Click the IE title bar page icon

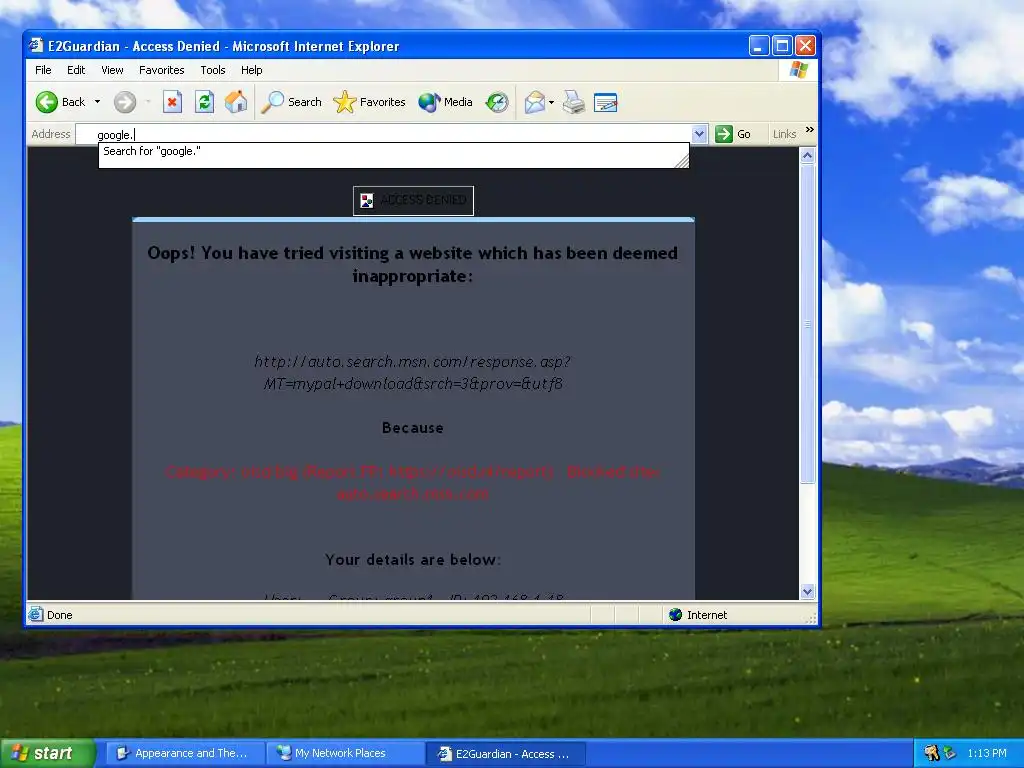point(36,46)
